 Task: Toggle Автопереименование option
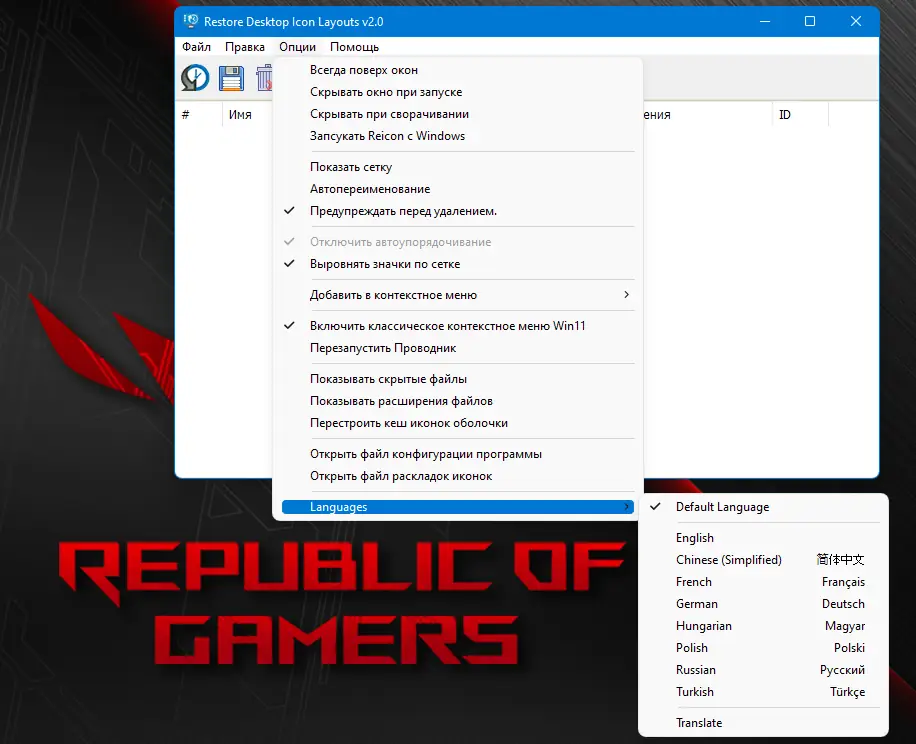(x=458, y=189)
